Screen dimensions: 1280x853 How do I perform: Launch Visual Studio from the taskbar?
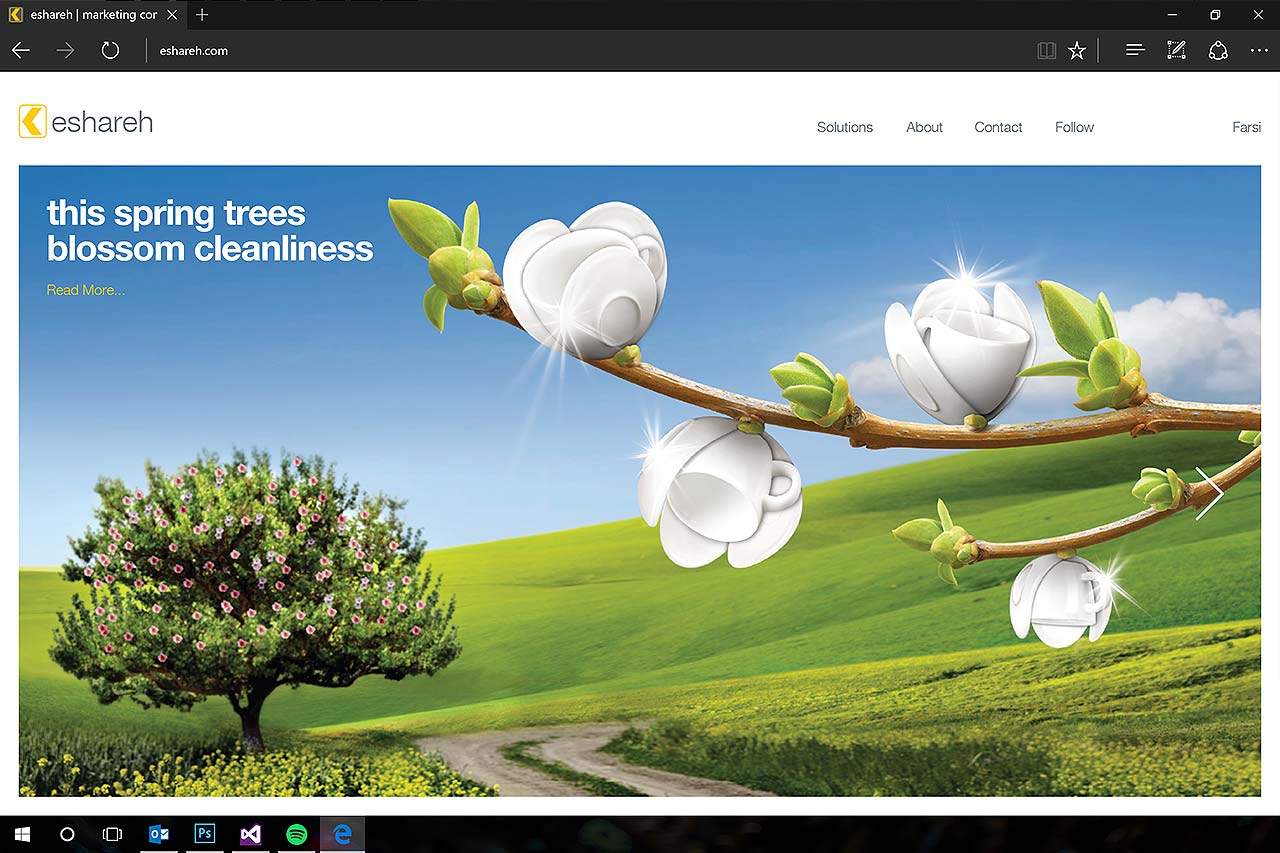[251, 834]
